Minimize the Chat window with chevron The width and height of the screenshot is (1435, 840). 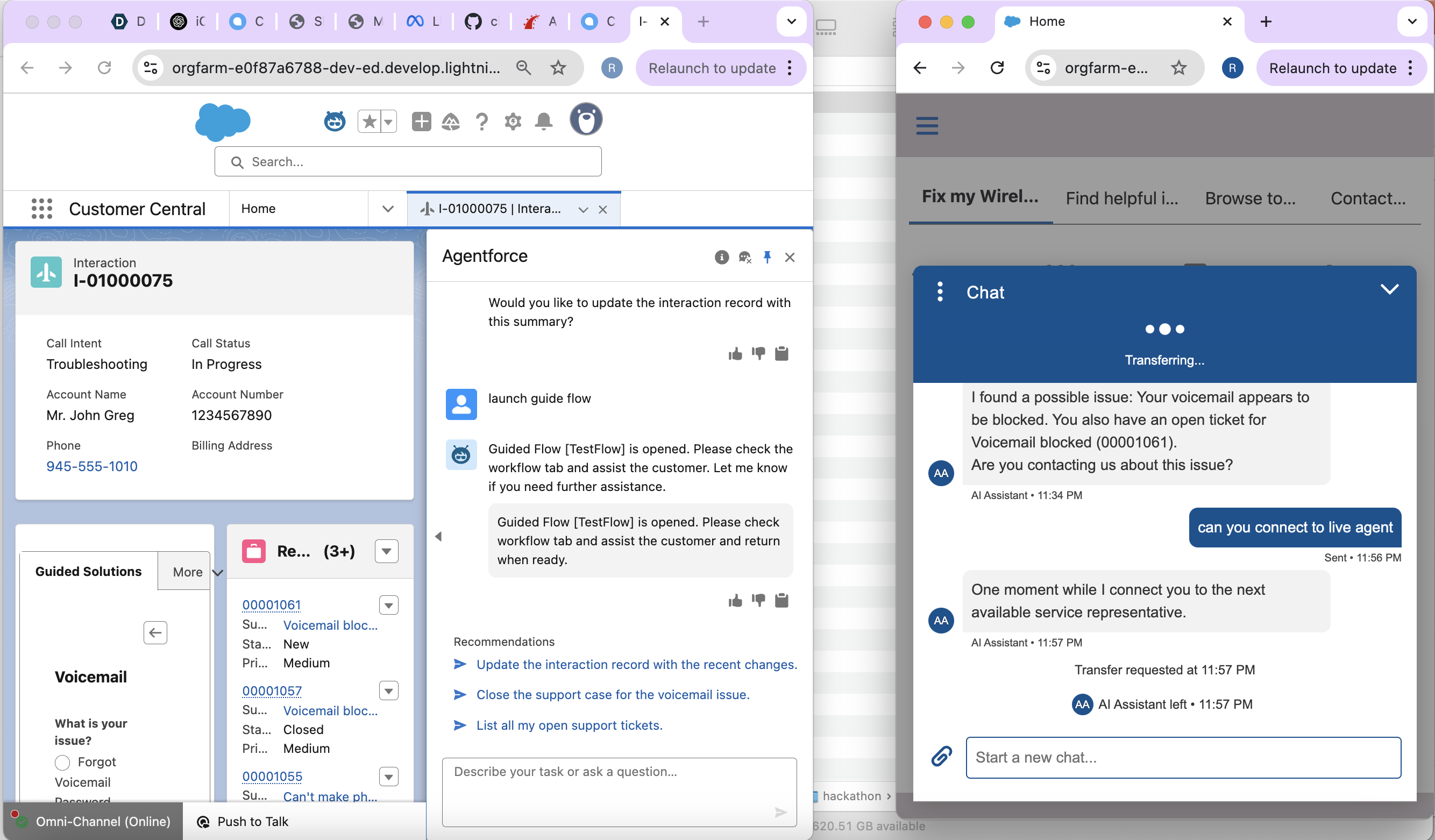click(1389, 289)
